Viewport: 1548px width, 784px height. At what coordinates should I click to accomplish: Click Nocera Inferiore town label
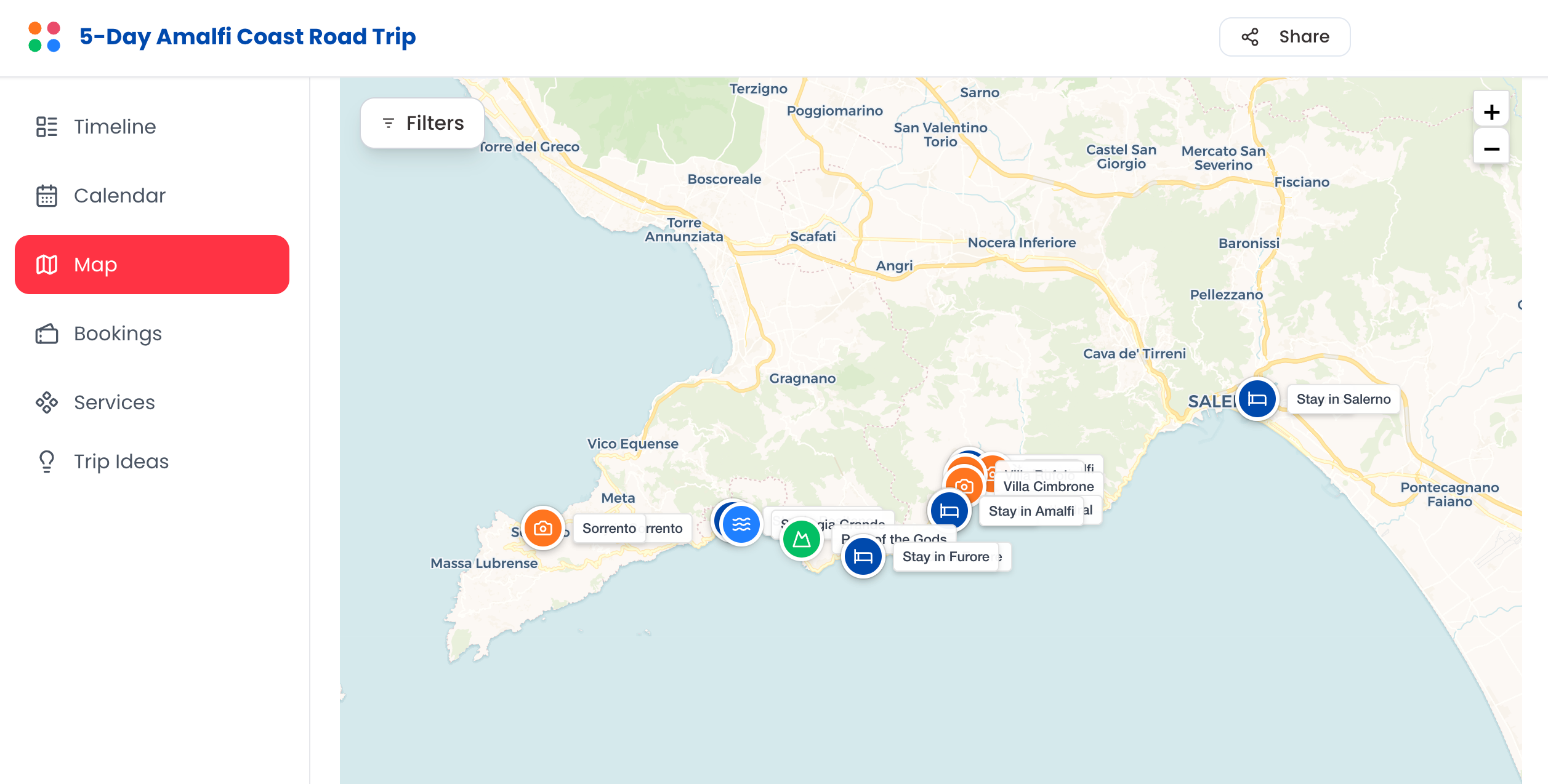(1022, 242)
